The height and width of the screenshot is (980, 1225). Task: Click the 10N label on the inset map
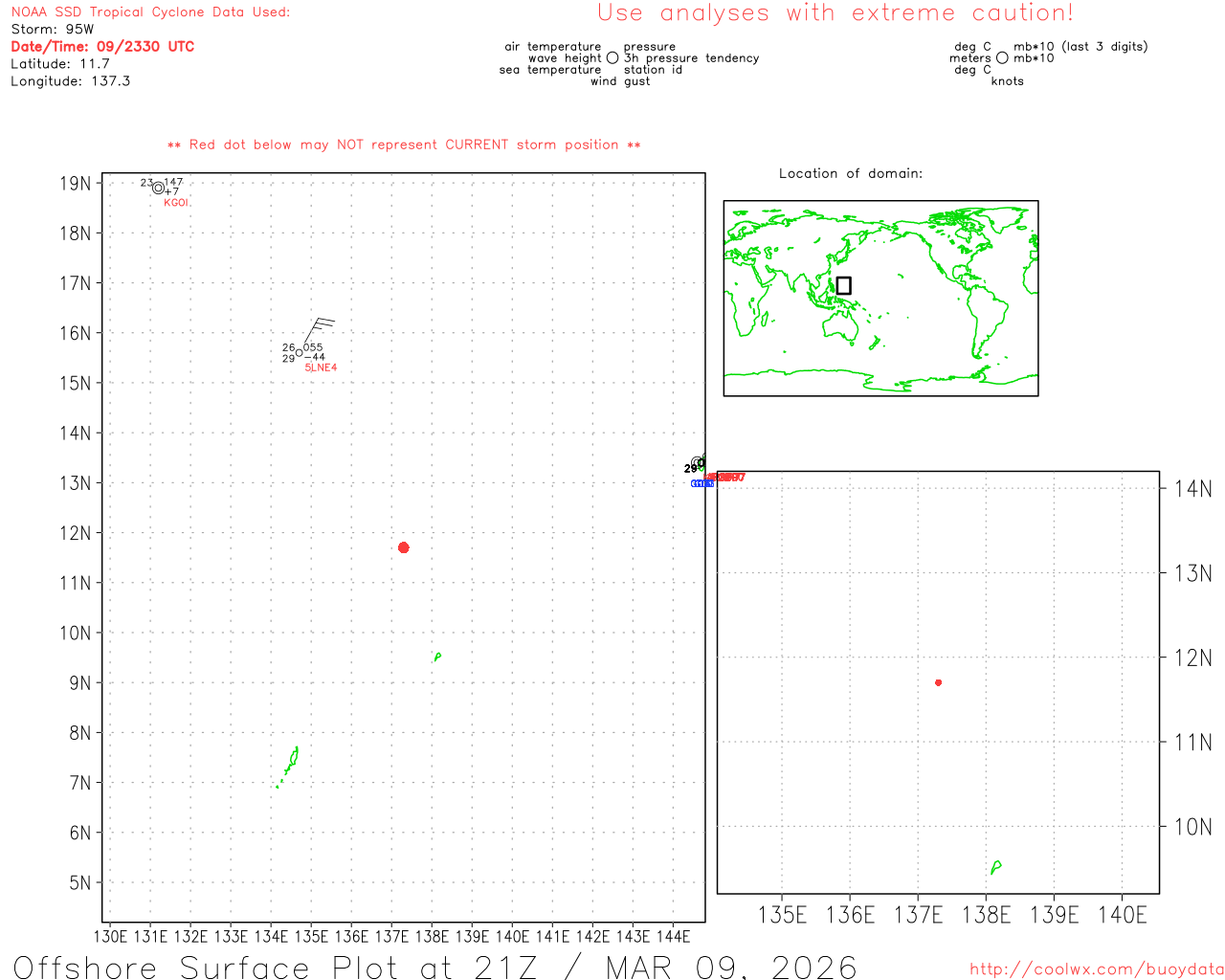coord(1193,827)
